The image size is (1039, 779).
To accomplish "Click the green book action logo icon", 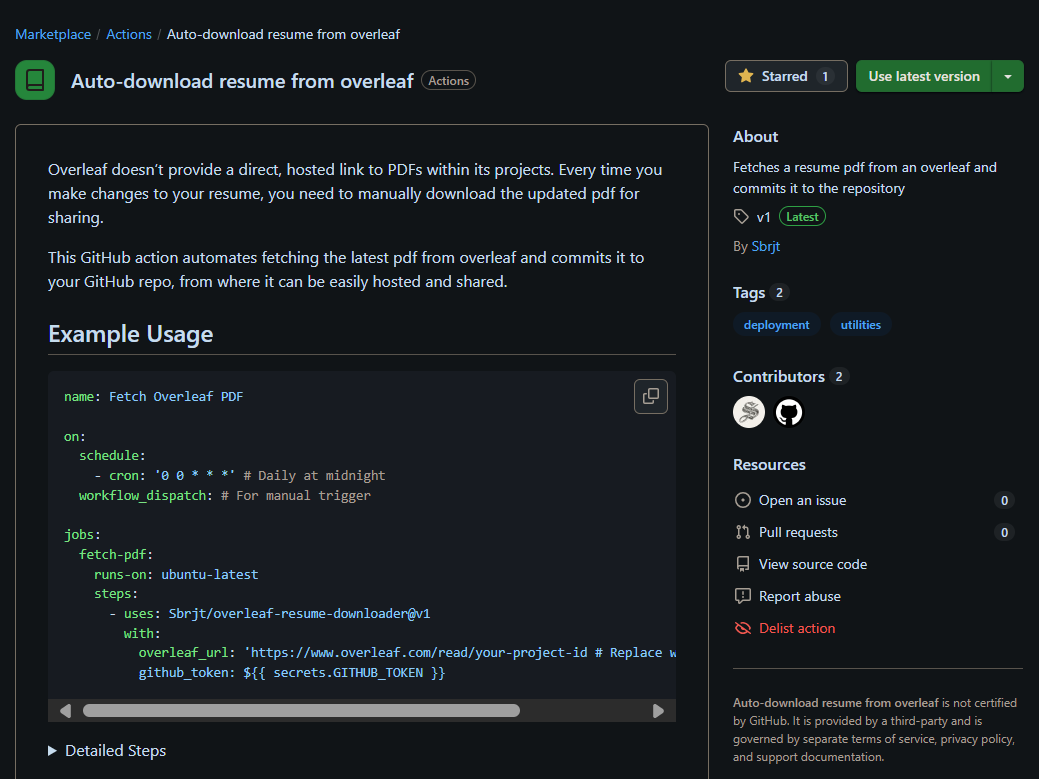I will 35,80.
